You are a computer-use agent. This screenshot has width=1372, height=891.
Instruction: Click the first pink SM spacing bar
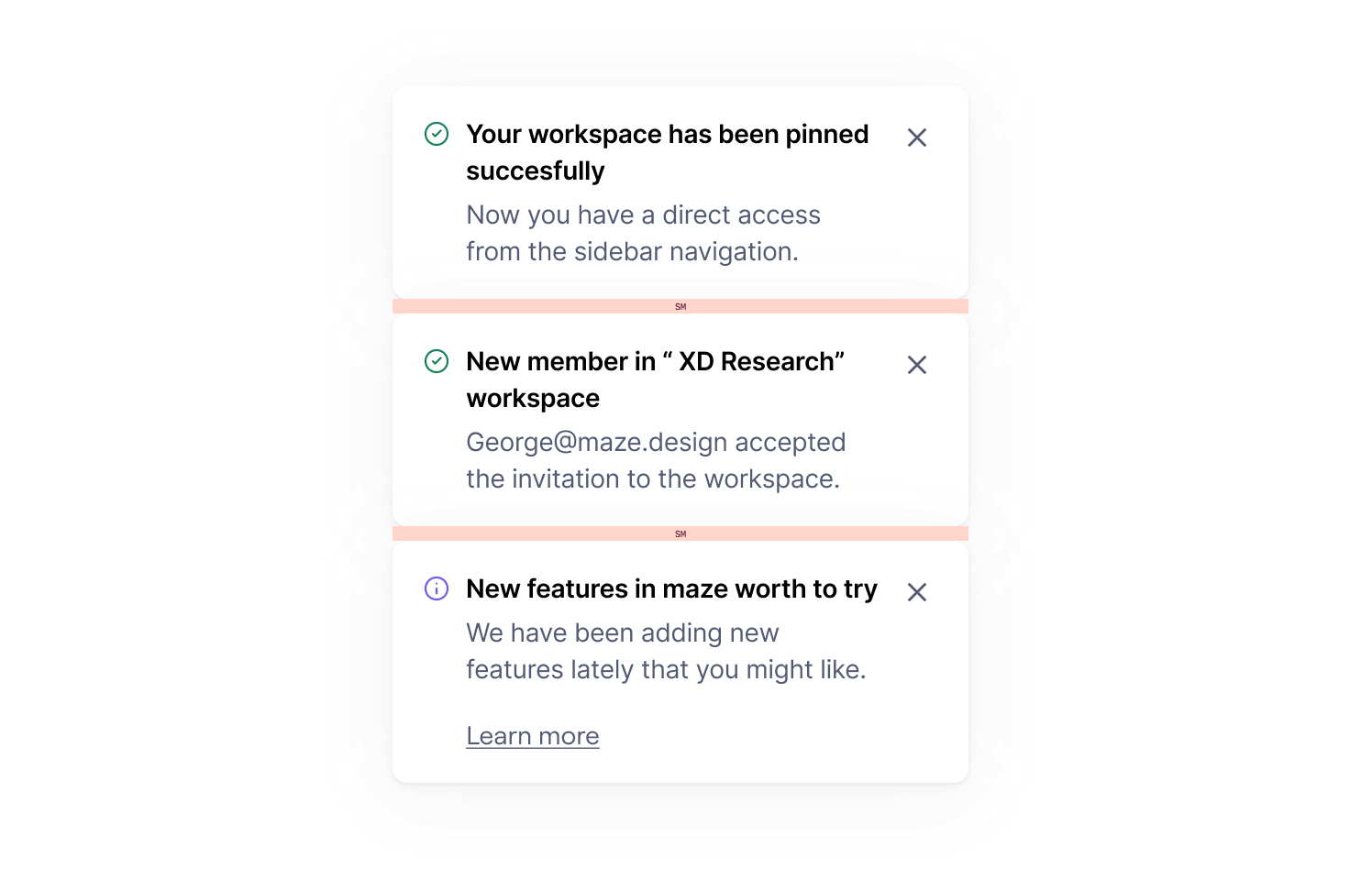tap(680, 306)
